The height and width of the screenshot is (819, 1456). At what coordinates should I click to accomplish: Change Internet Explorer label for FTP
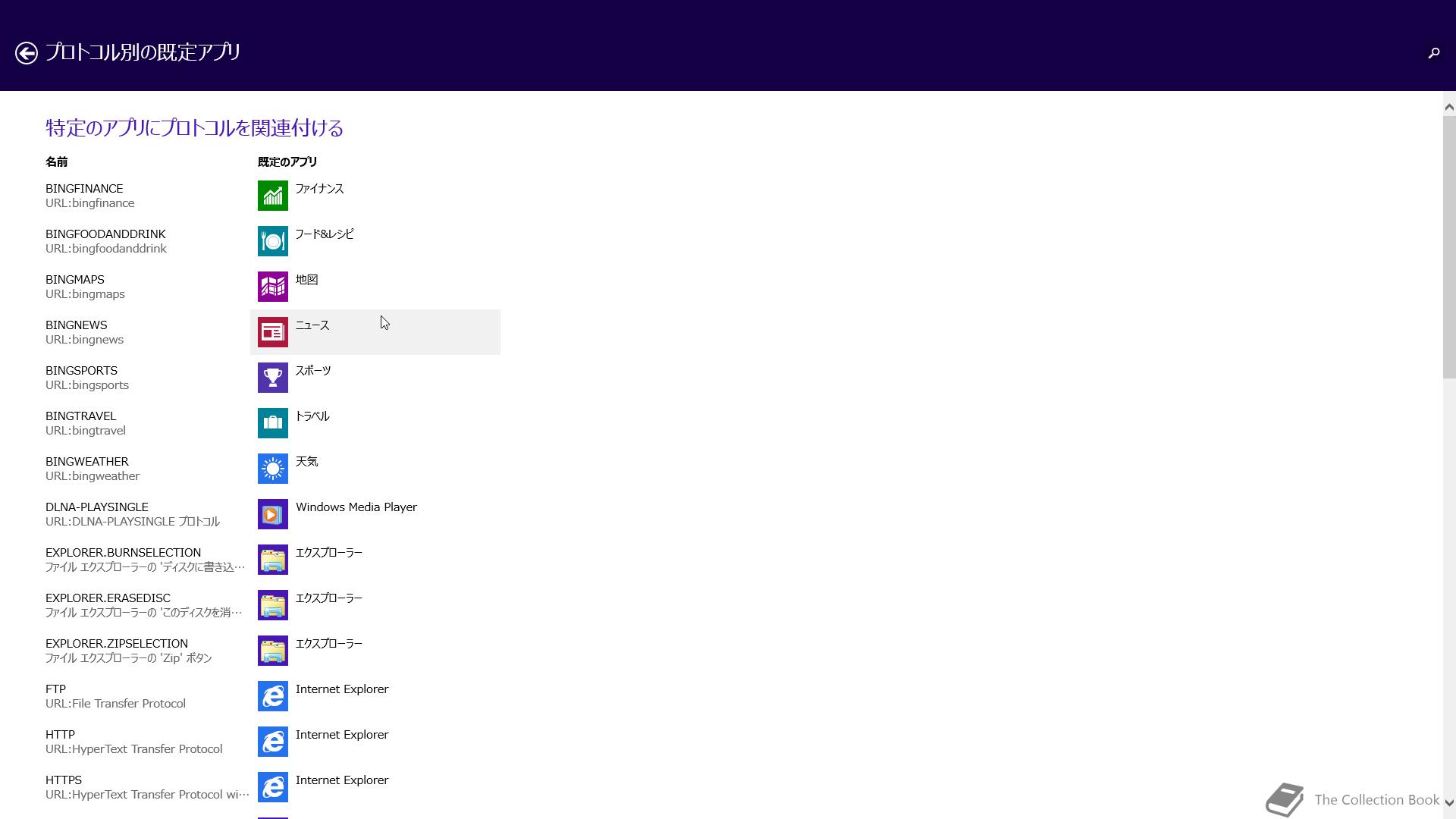(342, 689)
